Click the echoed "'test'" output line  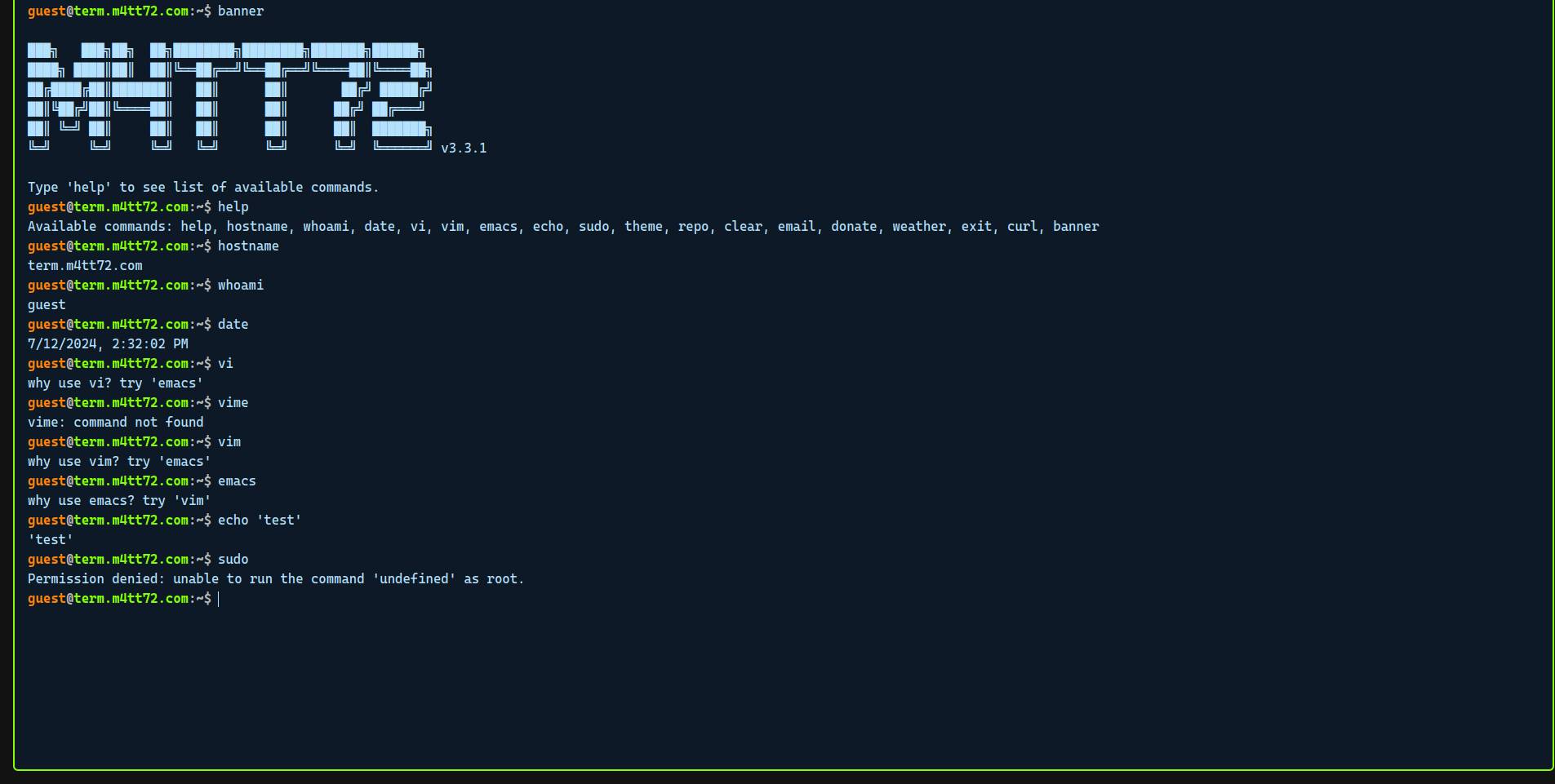click(x=51, y=540)
